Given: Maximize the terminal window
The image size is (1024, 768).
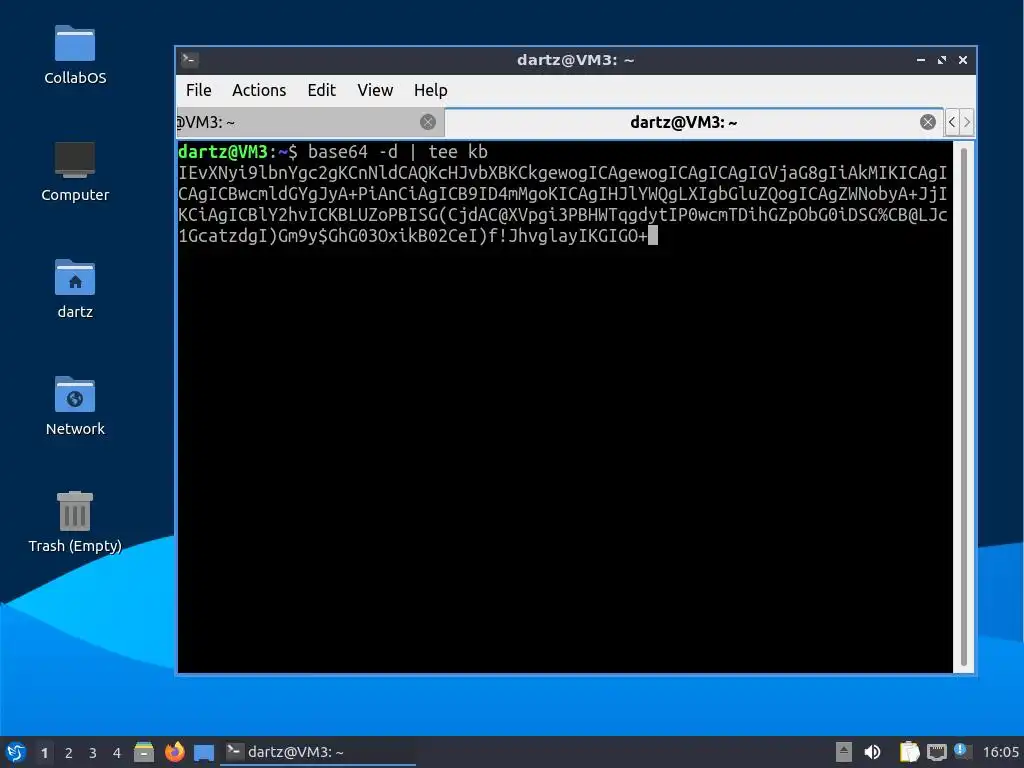Looking at the screenshot, I should pyautogui.click(x=942, y=60).
